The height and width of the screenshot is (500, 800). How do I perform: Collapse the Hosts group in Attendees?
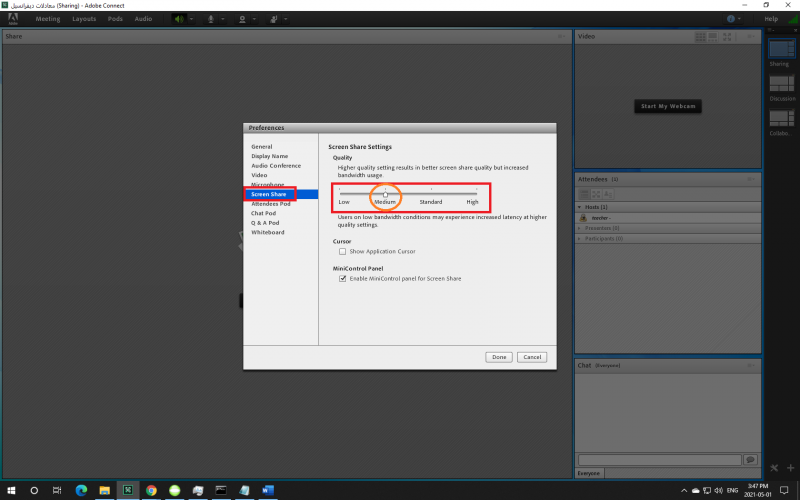coord(580,207)
